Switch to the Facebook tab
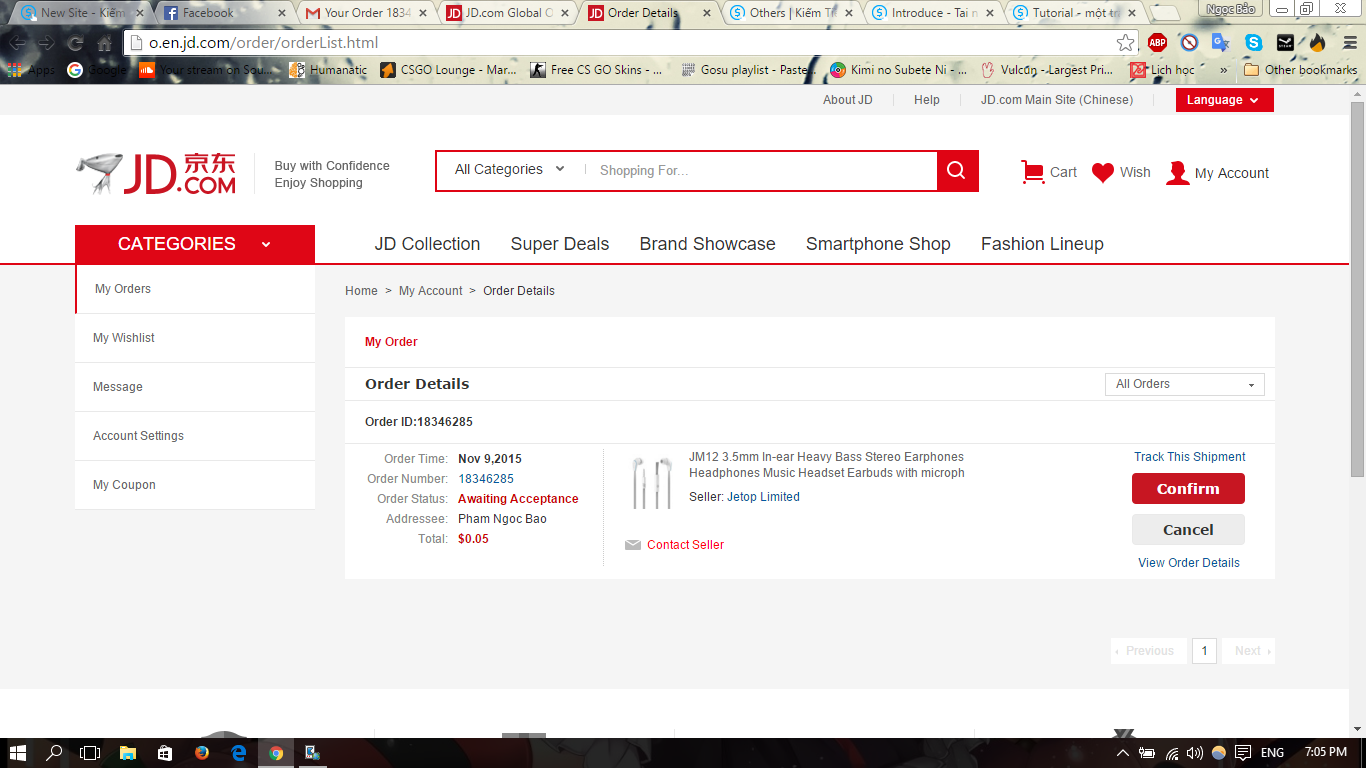 tap(226, 13)
